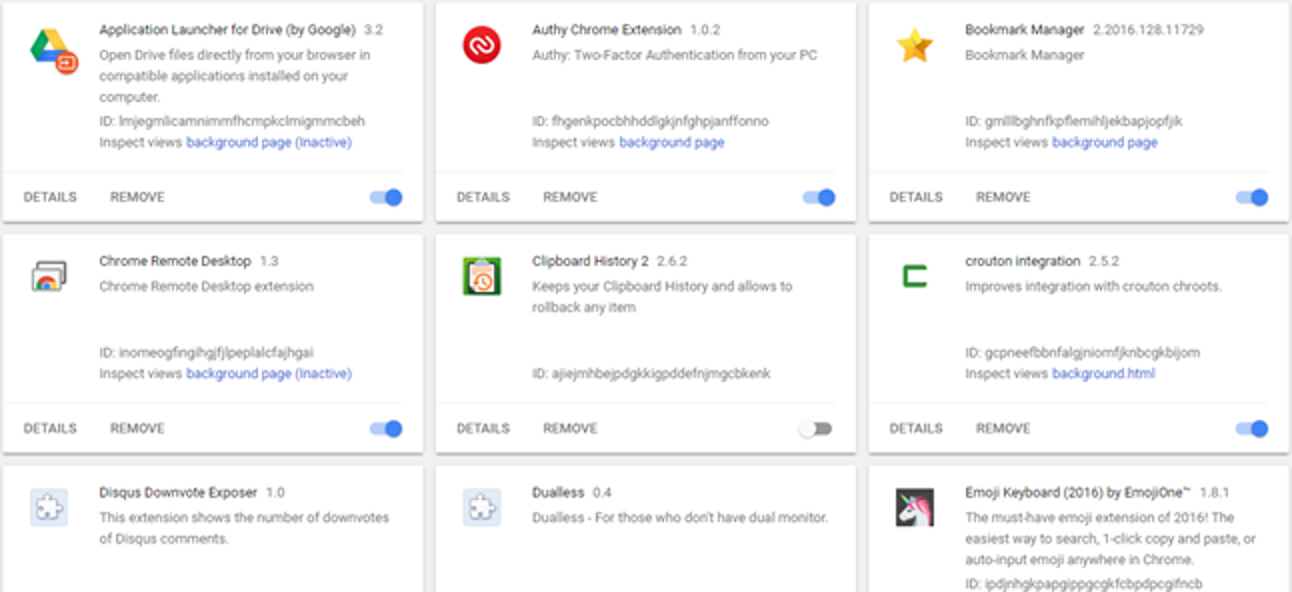1292x592 pixels.
Task: Open Bookmark Manager details
Action: click(x=916, y=197)
